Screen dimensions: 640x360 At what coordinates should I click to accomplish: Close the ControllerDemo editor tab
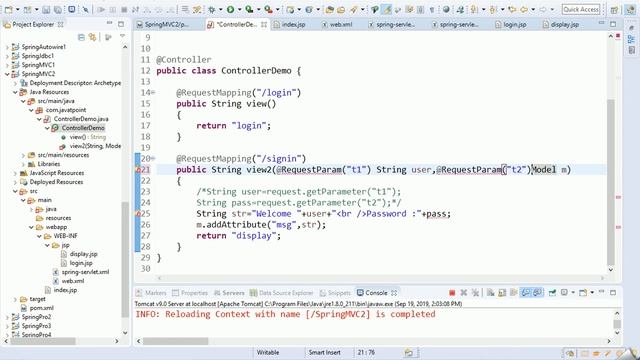264,24
